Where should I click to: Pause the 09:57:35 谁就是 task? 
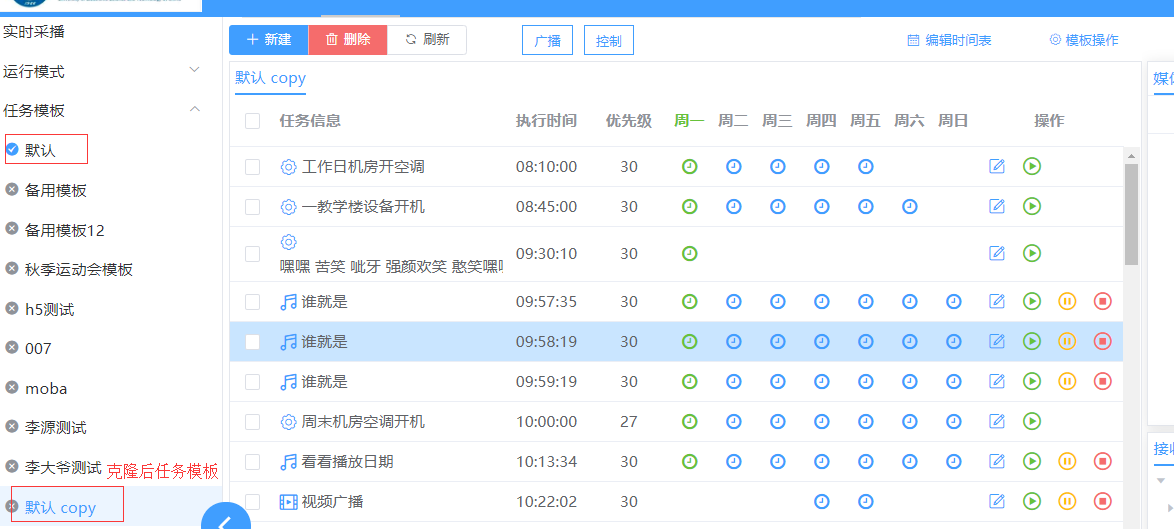click(x=1067, y=301)
